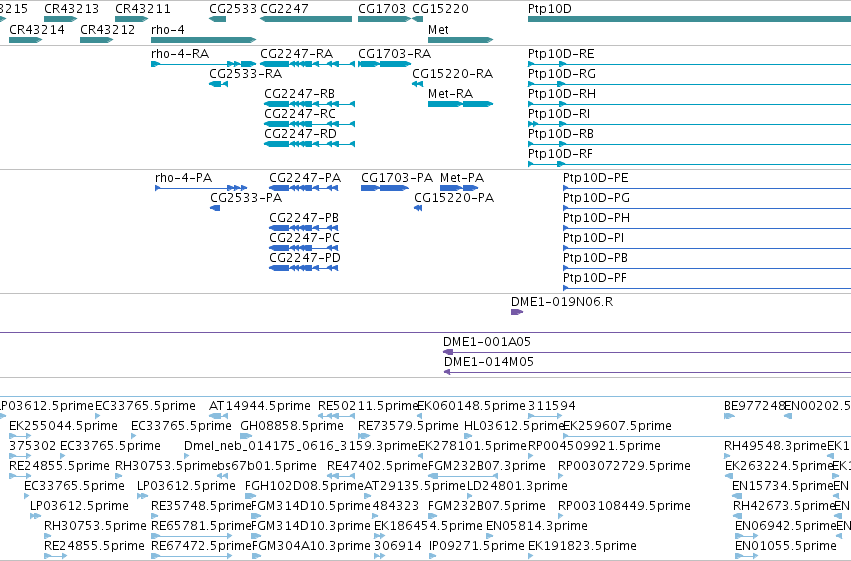The height and width of the screenshot is (561, 851).
Task: Open the DME1-014M05 clone label
Action: (x=489, y=361)
